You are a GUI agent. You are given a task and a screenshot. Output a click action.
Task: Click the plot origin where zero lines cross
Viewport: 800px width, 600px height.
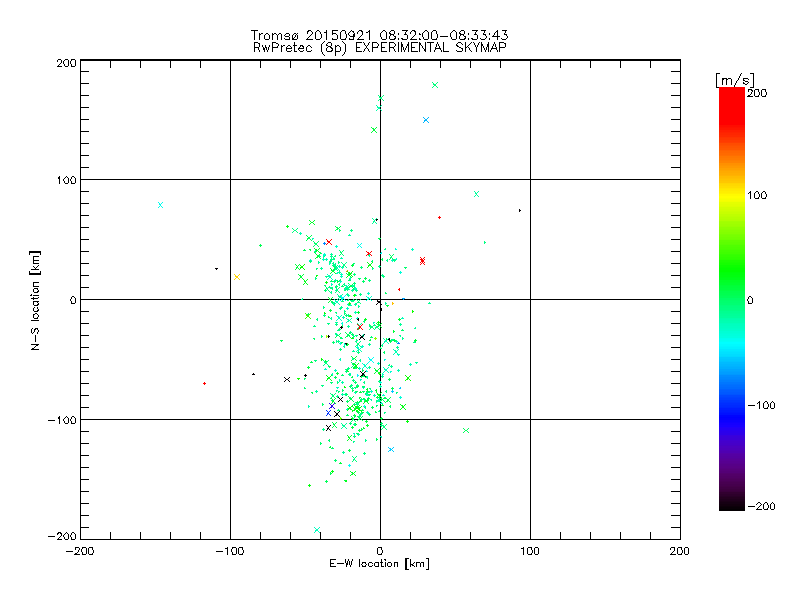coord(380,299)
